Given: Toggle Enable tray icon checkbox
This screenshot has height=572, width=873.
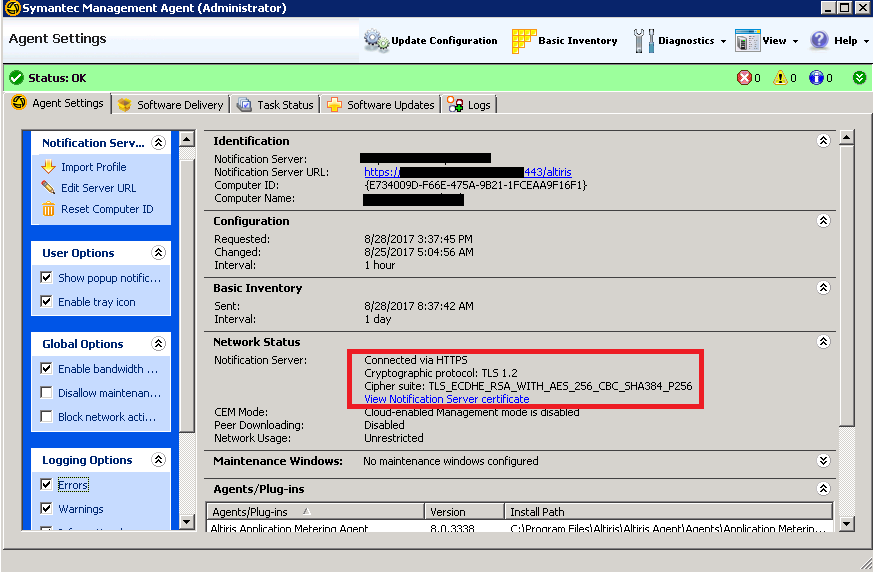Looking at the screenshot, I should (46, 301).
